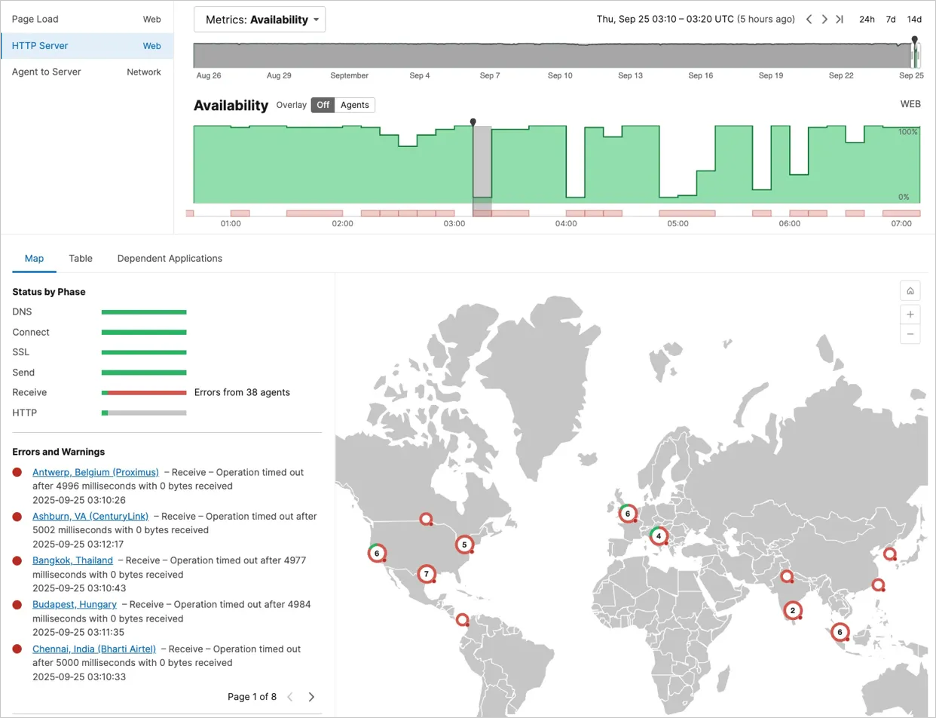Image resolution: width=936 pixels, height=718 pixels.
Task: Jump to the latest data with skip icon
Action: pyautogui.click(x=841, y=18)
